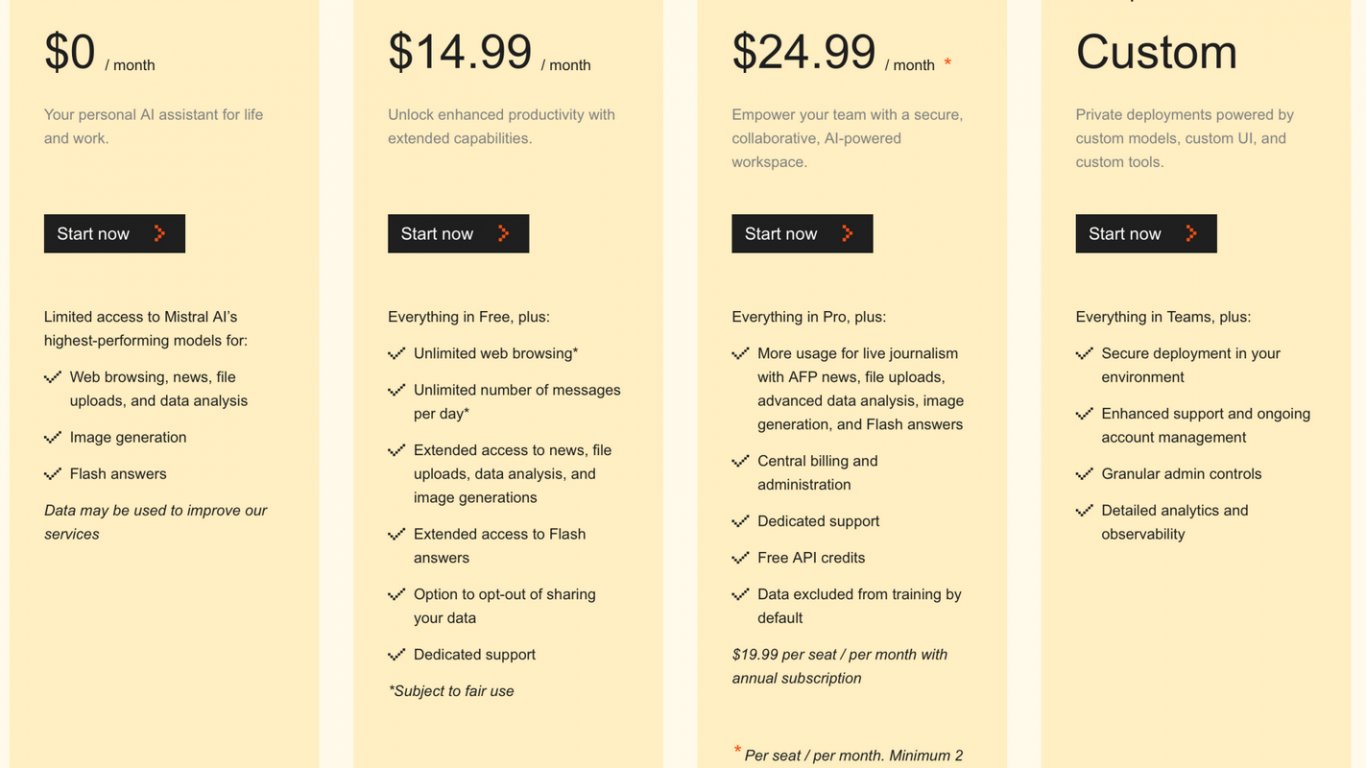Image resolution: width=1366 pixels, height=768 pixels.
Task: Click the checkmark next to Unlimited web browsing
Action: (x=397, y=354)
